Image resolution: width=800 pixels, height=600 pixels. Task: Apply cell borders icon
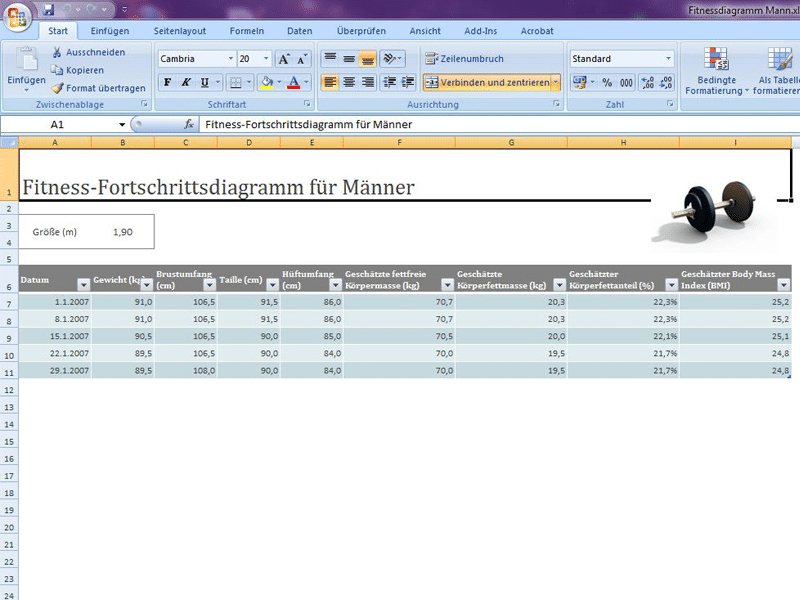(236, 82)
